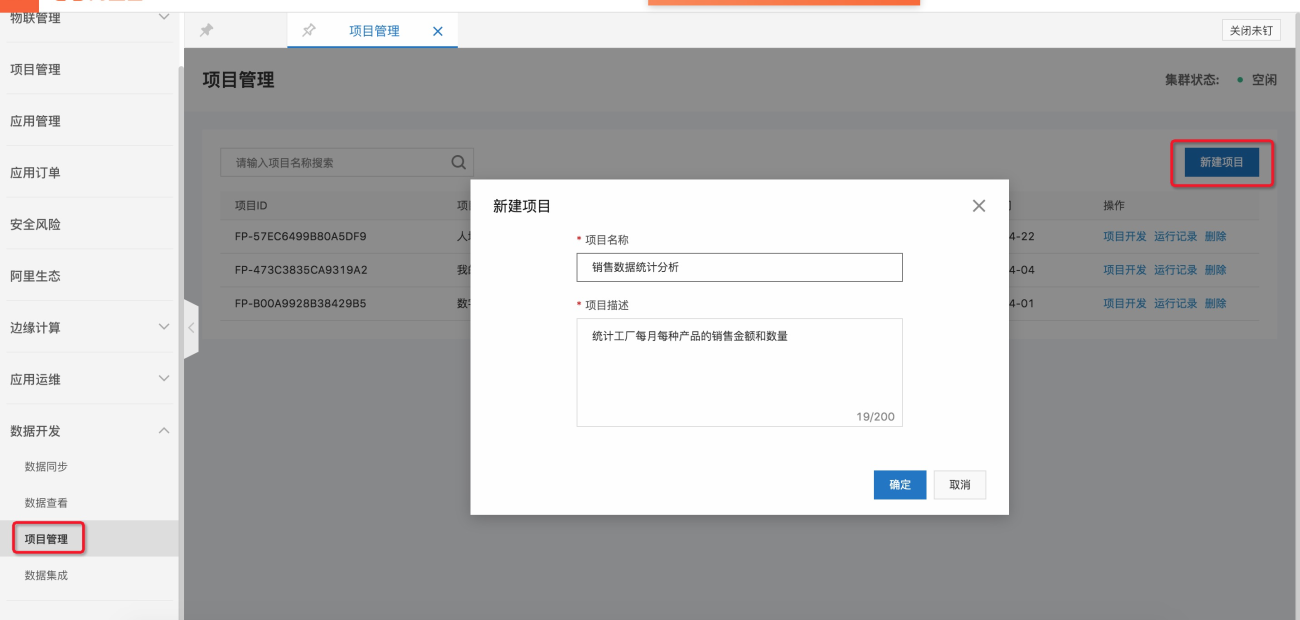Viewport: 1300px width, 620px height.
Task: Open 应用管理 in the sidebar
Action: pyautogui.click(x=35, y=121)
